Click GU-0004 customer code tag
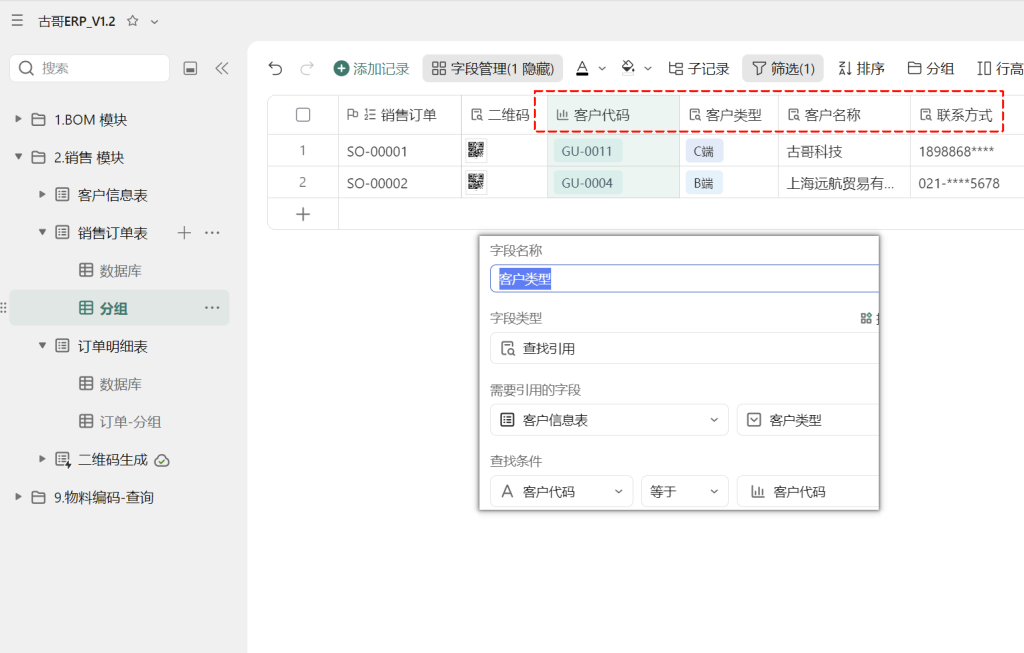1024x653 pixels. click(x=587, y=183)
